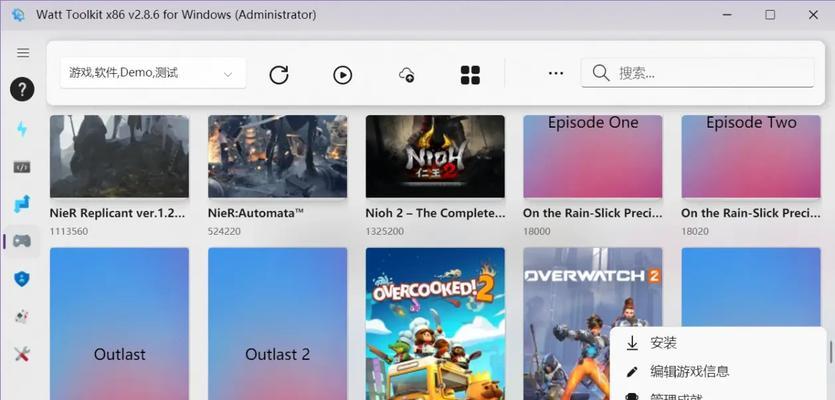This screenshot has width=835, height=400.
Task: Select the NieR:Automata cover thumbnail
Action: click(277, 157)
